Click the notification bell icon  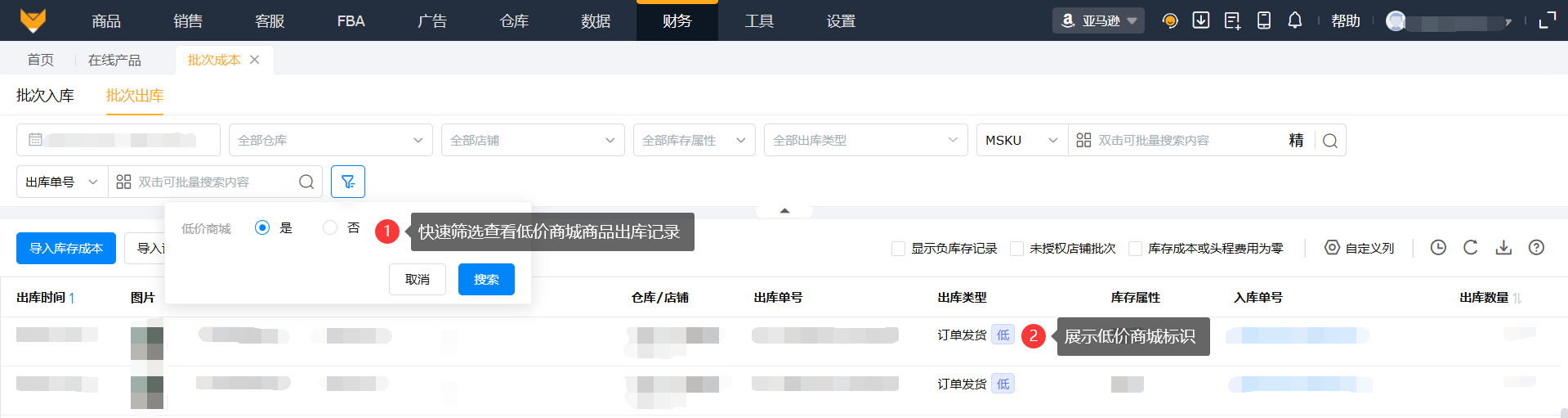pyautogui.click(x=1295, y=20)
